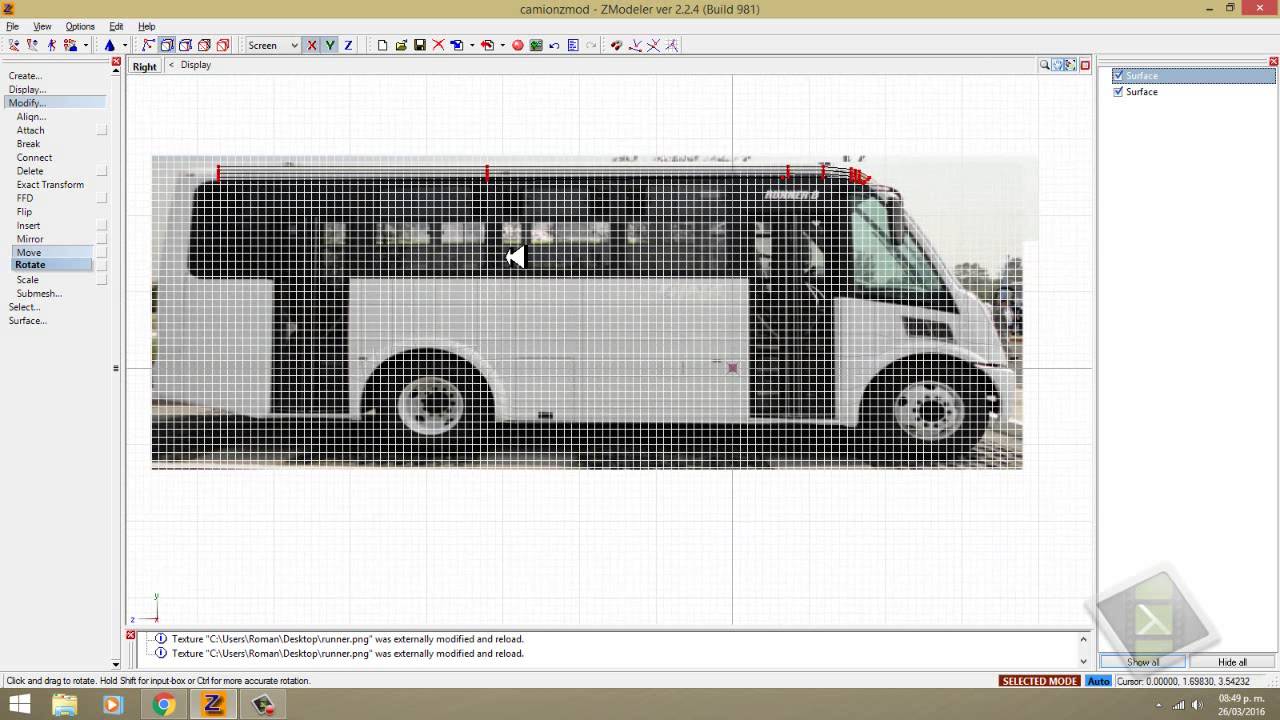Click the red X delete toolbar icon
Viewport: 1280px width, 720px height.
point(438,45)
